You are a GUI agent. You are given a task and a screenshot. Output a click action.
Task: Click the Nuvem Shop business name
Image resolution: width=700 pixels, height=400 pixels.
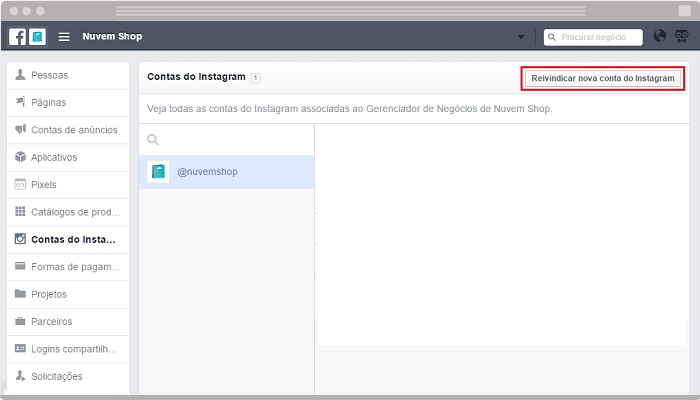[x=112, y=37]
